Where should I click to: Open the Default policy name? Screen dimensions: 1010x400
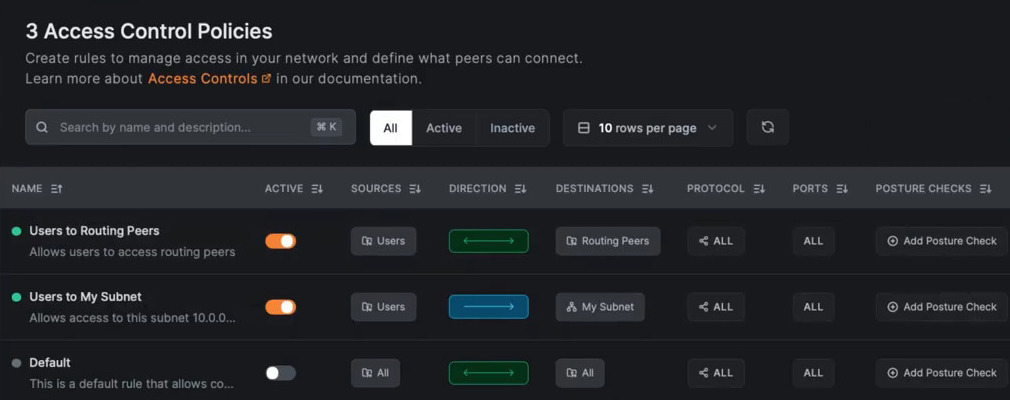[x=50, y=363]
